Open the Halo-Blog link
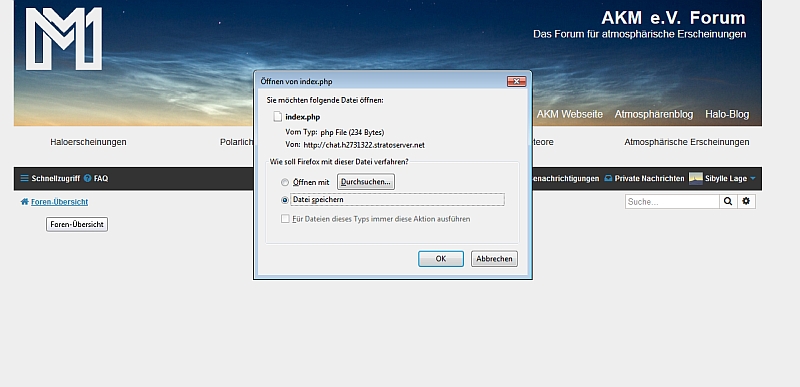 click(x=727, y=114)
